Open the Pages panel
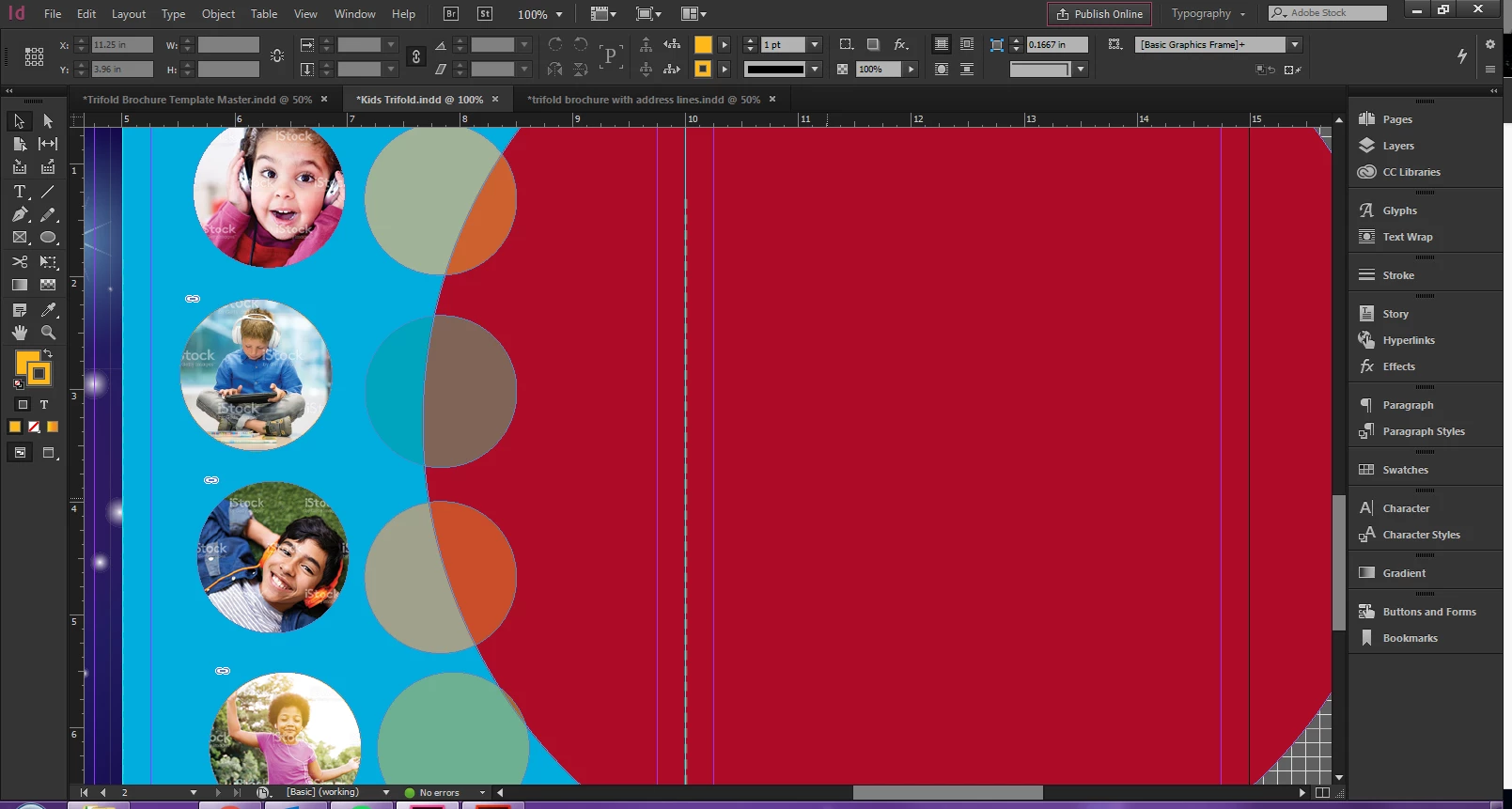1512x809 pixels. click(1396, 119)
